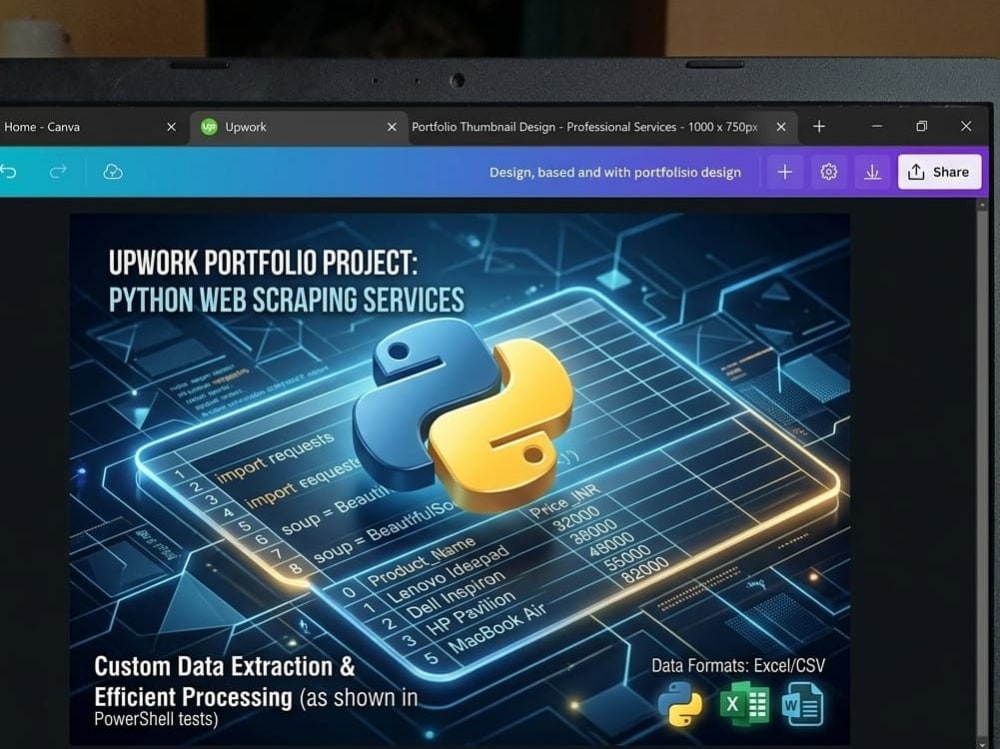Select the 'PYTHON WEB SCRAPING SERVICES' text
Image resolution: width=1000 pixels, height=749 pixels.
coord(286,300)
